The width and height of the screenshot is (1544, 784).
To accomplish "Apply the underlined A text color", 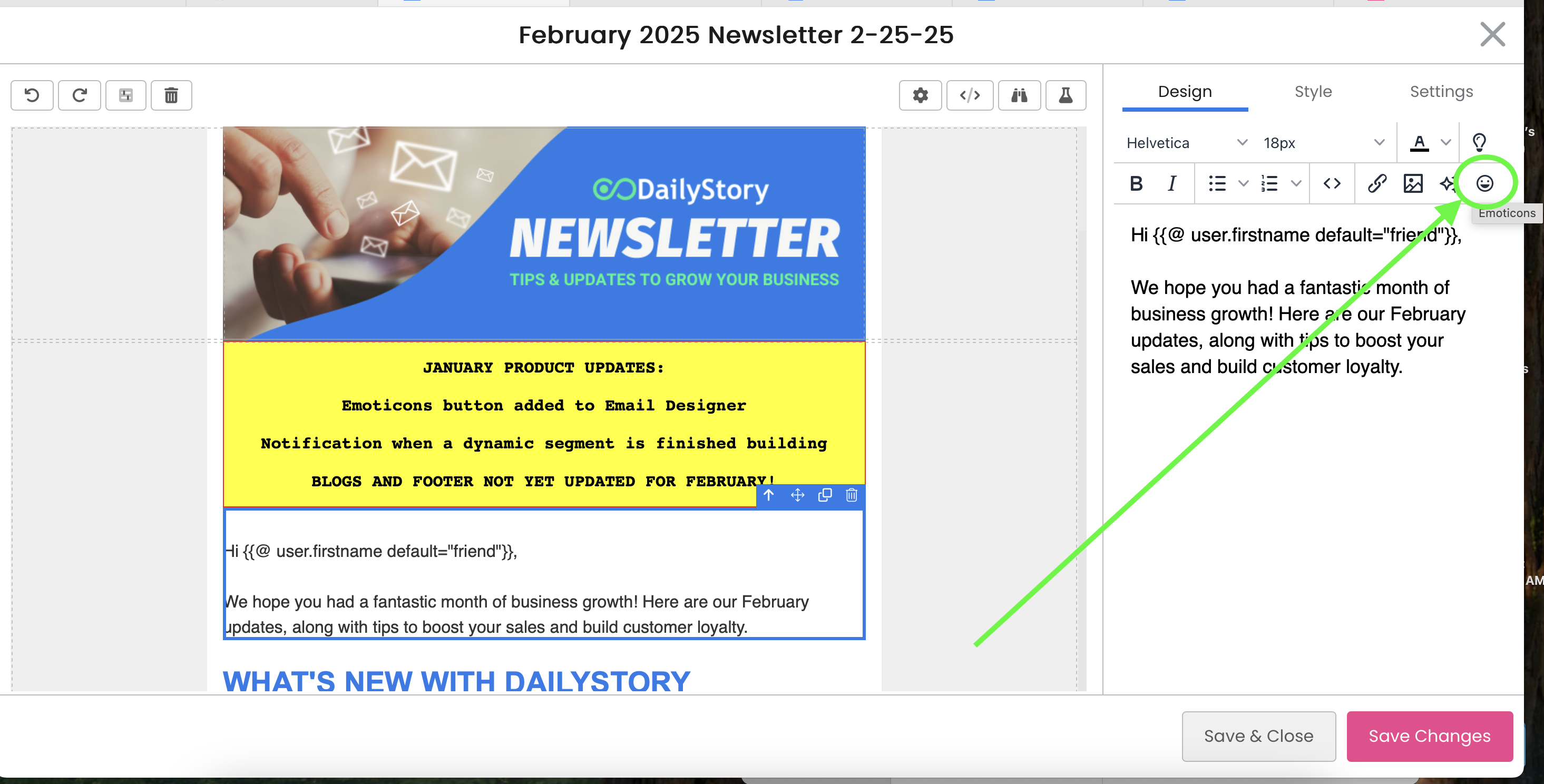I will click(1419, 143).
